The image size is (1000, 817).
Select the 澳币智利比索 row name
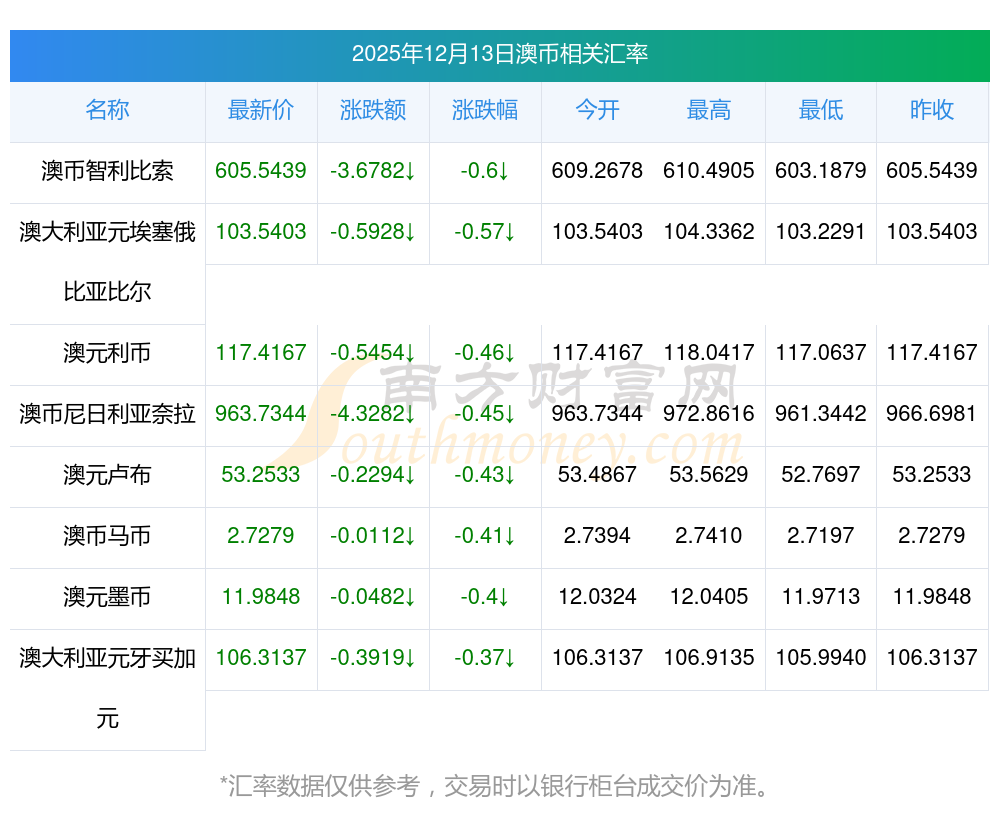[x=107, y=171]
